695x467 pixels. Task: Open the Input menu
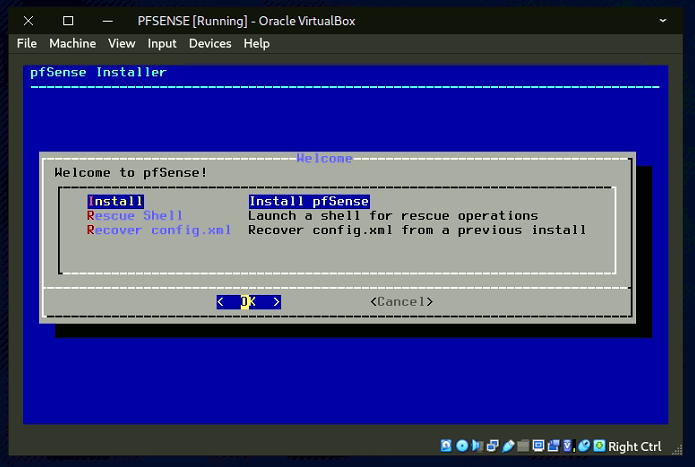[x=162, y=43]
